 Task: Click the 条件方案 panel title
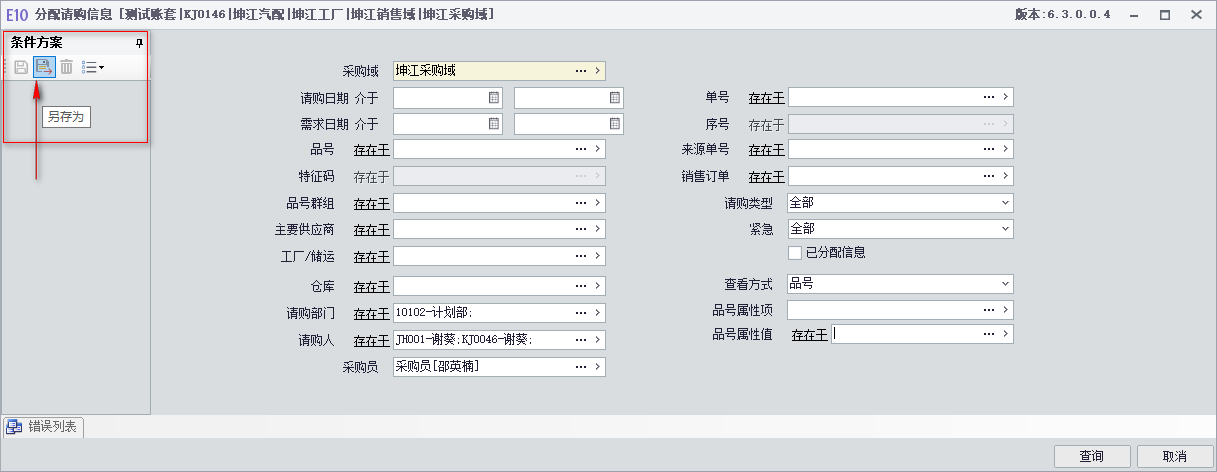[x=37, y=43]
